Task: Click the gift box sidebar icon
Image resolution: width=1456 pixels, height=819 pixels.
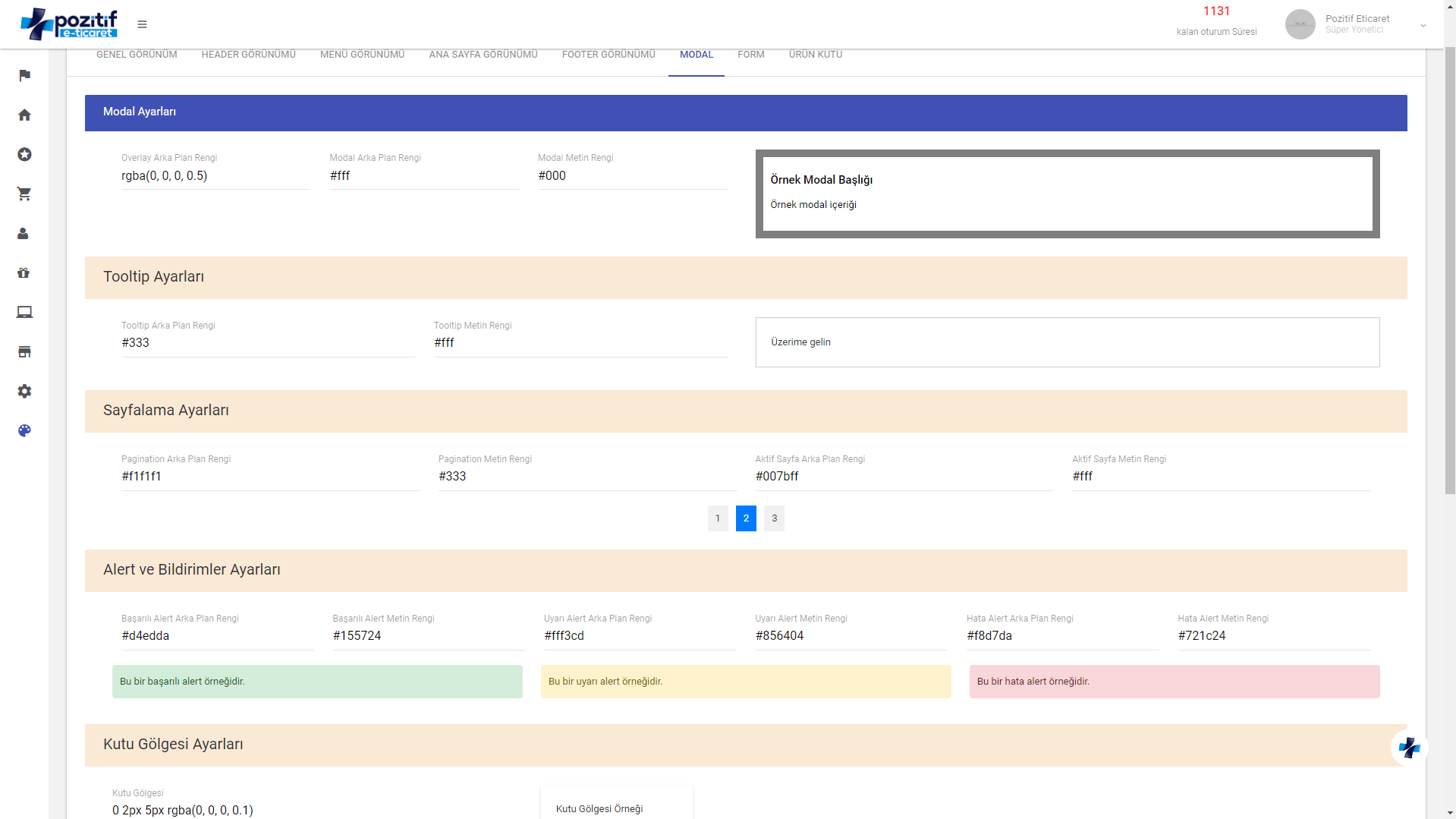Action: [x=24, y=272]
